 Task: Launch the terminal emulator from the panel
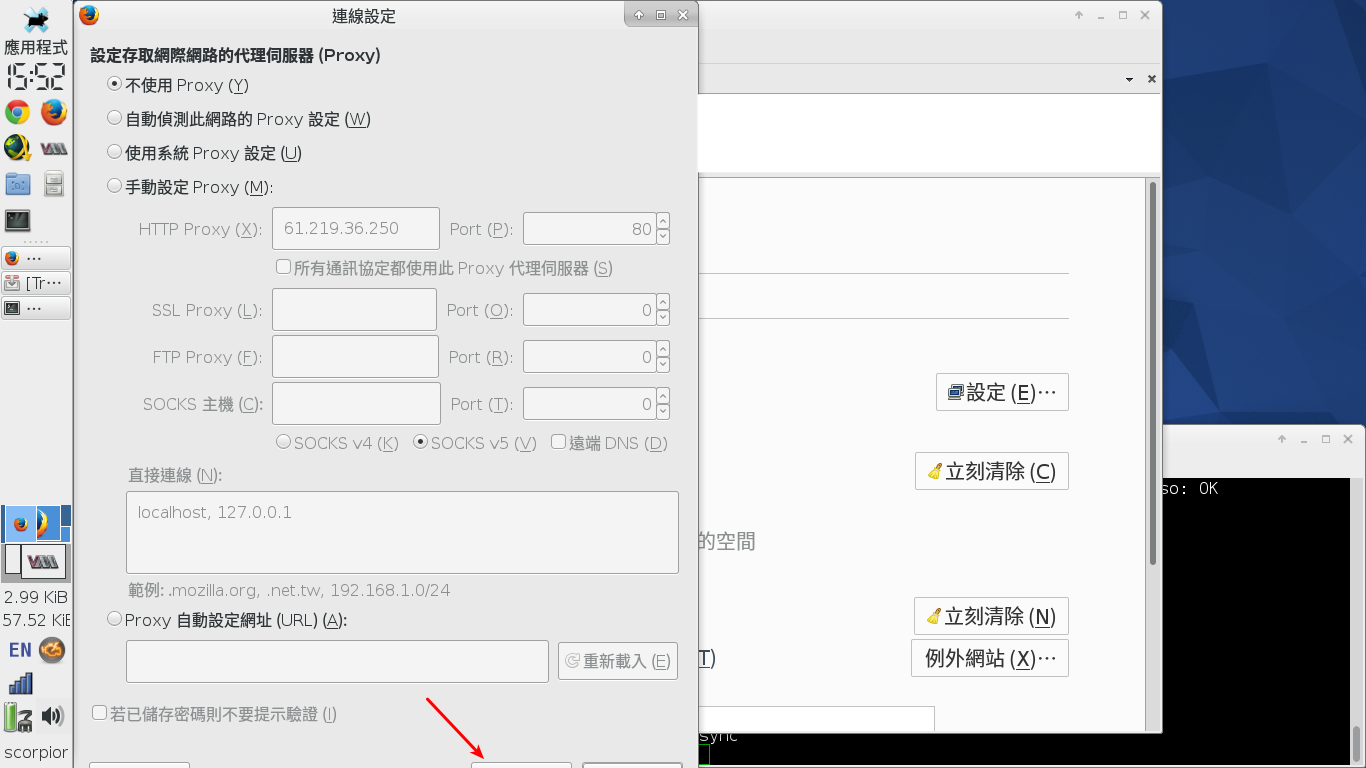pos(18,220)
